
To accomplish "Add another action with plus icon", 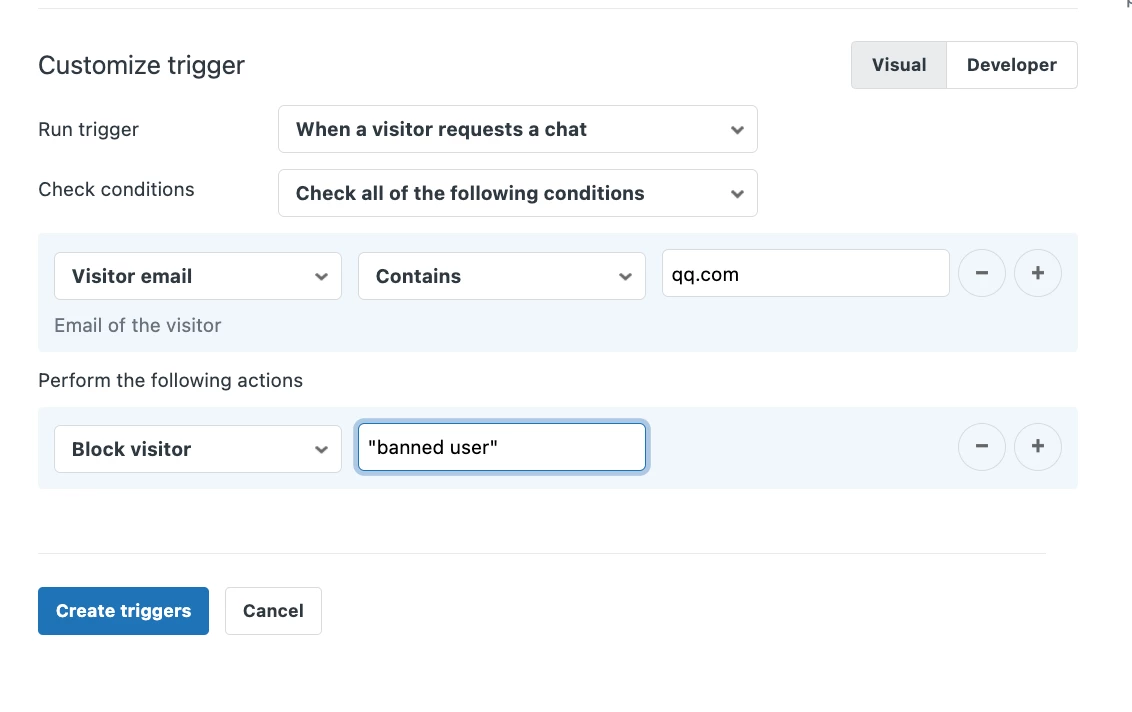I will [x=1038, y=447].
